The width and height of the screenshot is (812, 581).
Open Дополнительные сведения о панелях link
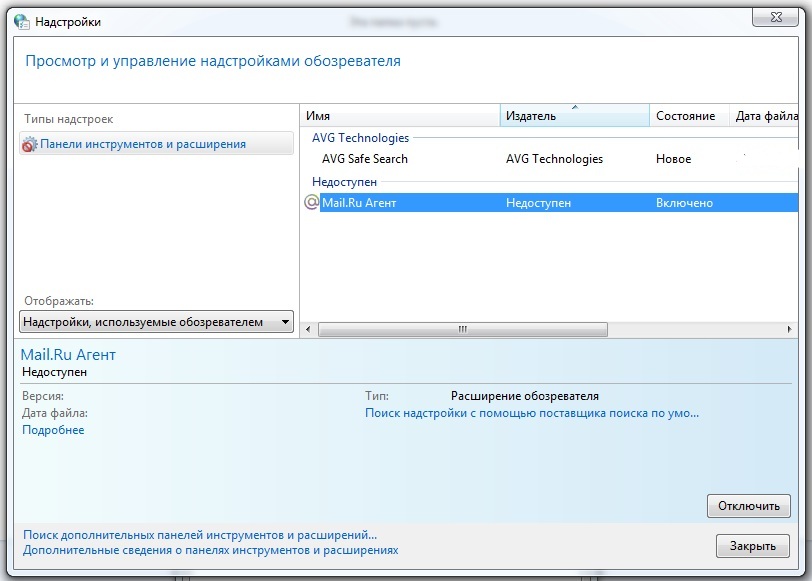(x=210, y=550)
